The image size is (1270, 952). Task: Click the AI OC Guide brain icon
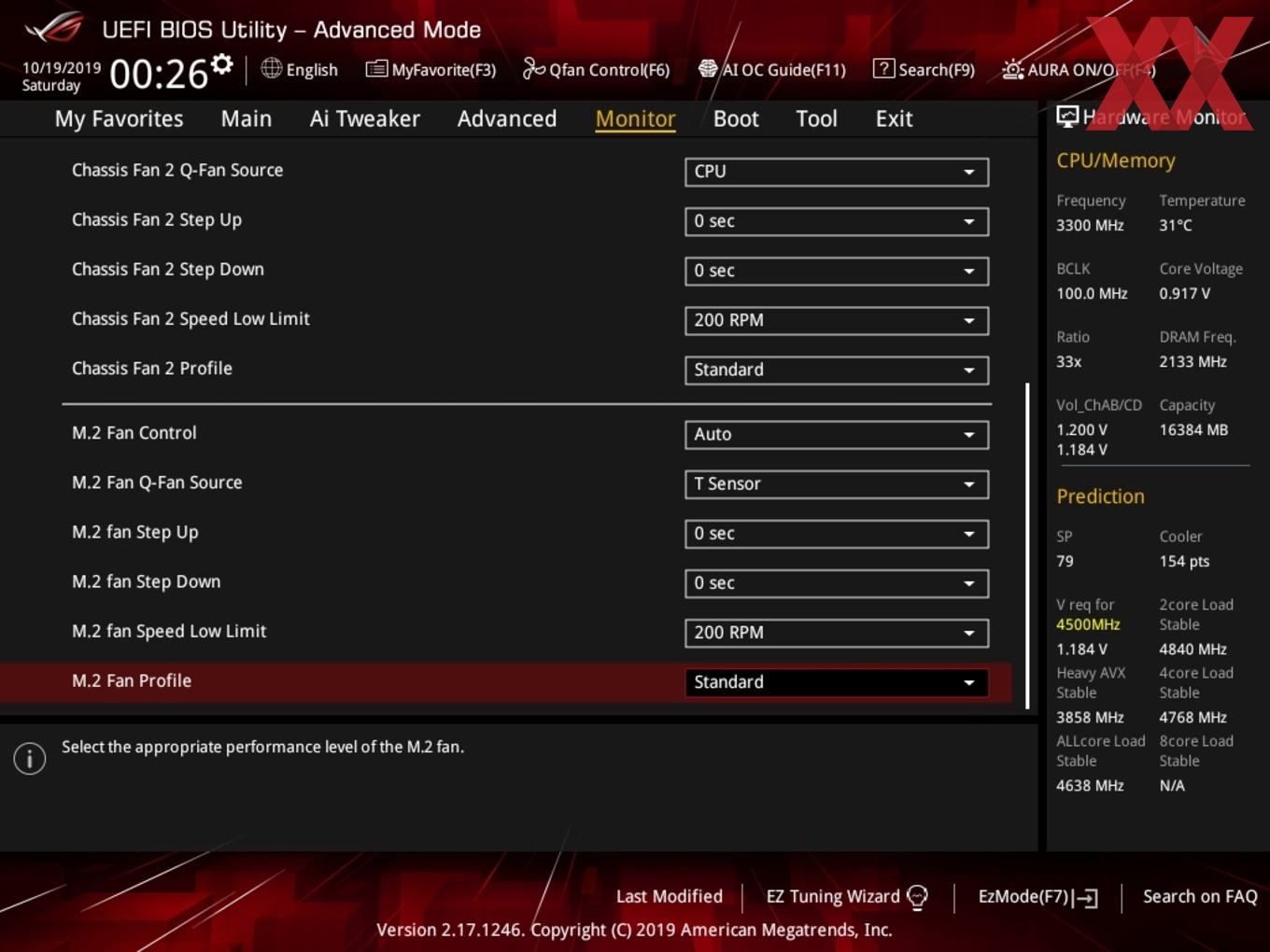coord(708,68)
